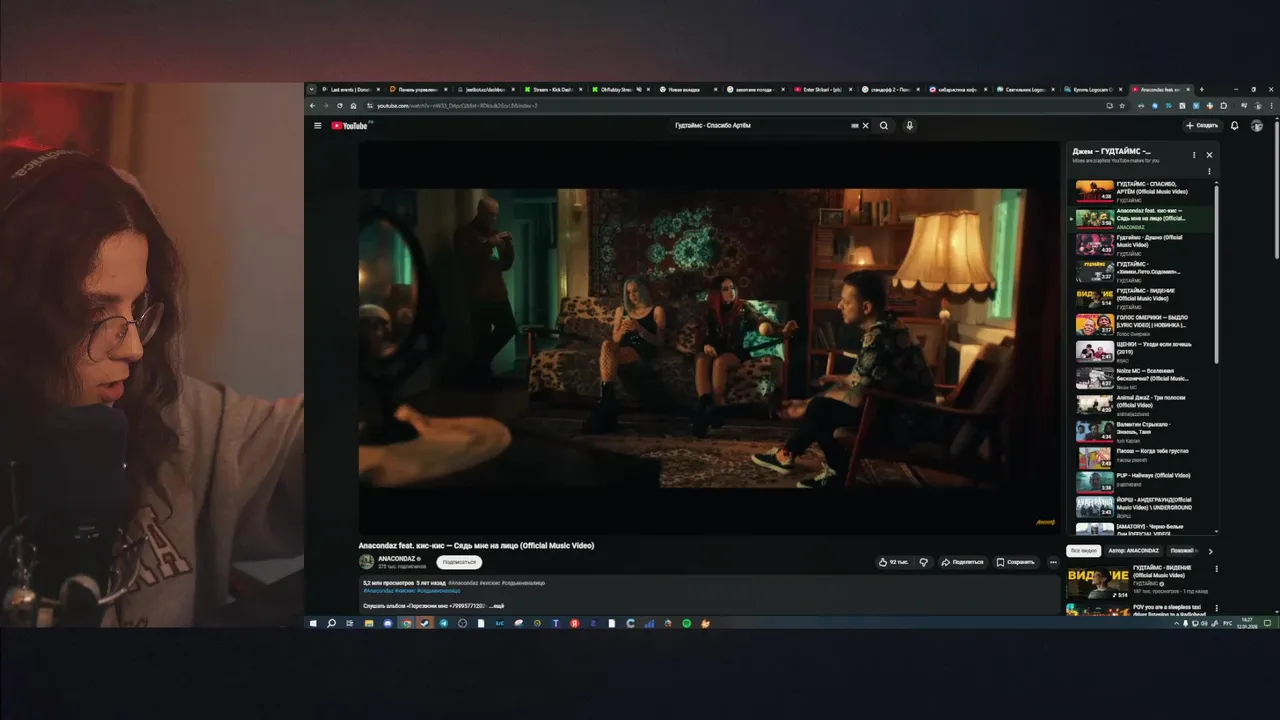Viewport: 1280px width, 720px height.
Task: Go to the YouTube home logo
Action: point(351,126)
